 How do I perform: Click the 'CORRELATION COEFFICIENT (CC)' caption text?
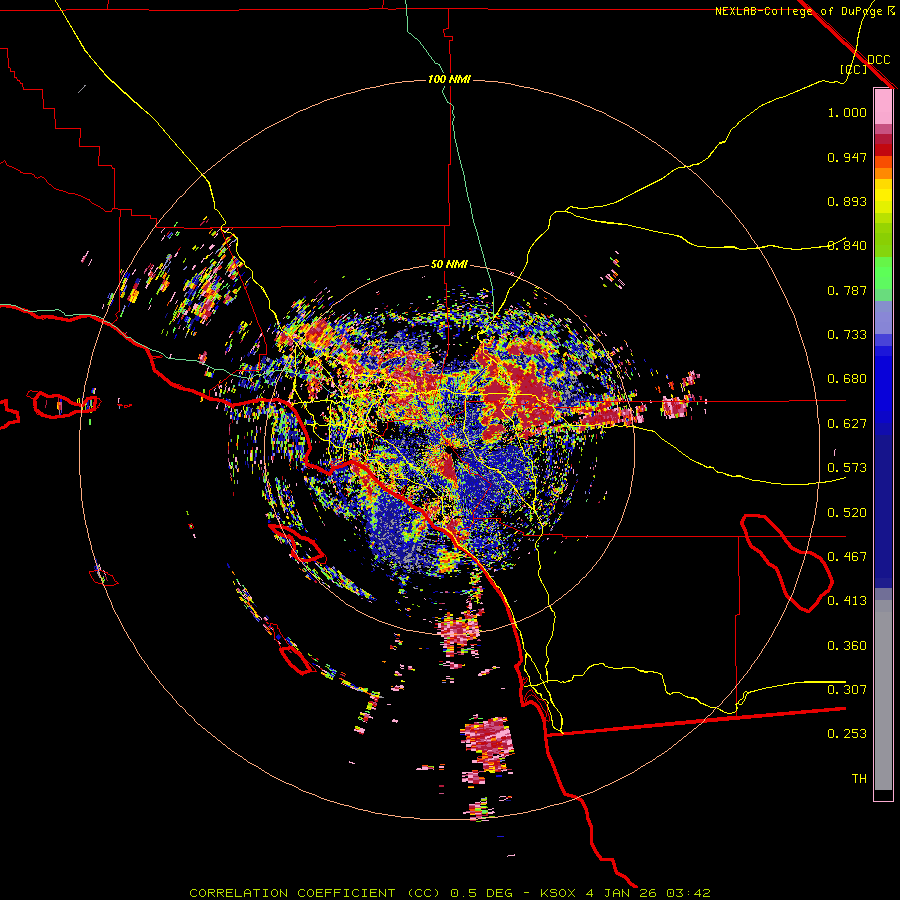tap(315, 893)
